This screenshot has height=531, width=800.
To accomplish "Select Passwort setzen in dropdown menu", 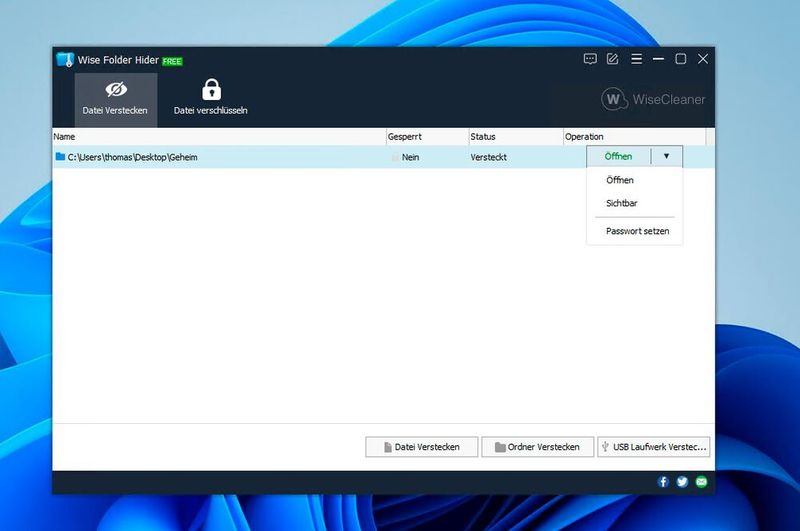I will [x=637, y=232].
